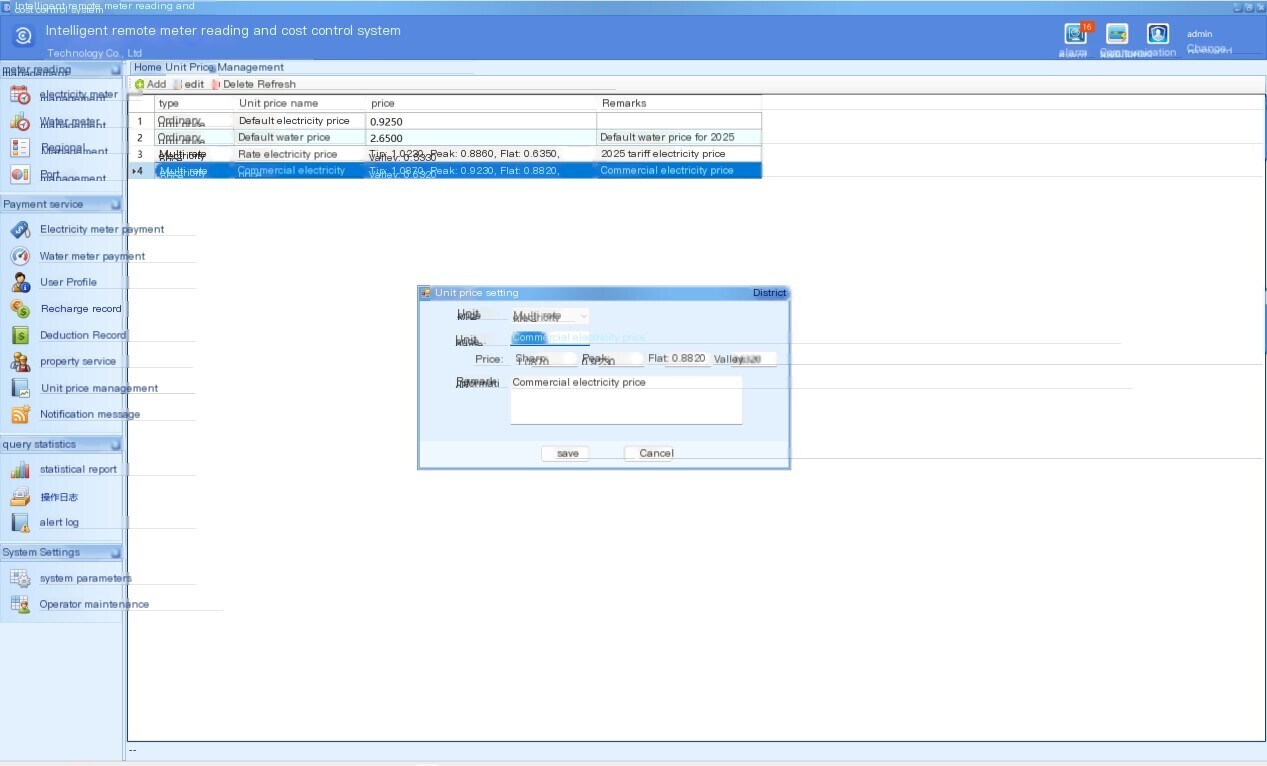
Task: Click Refresh in the toolbar
Action: [x=277, y=85]
